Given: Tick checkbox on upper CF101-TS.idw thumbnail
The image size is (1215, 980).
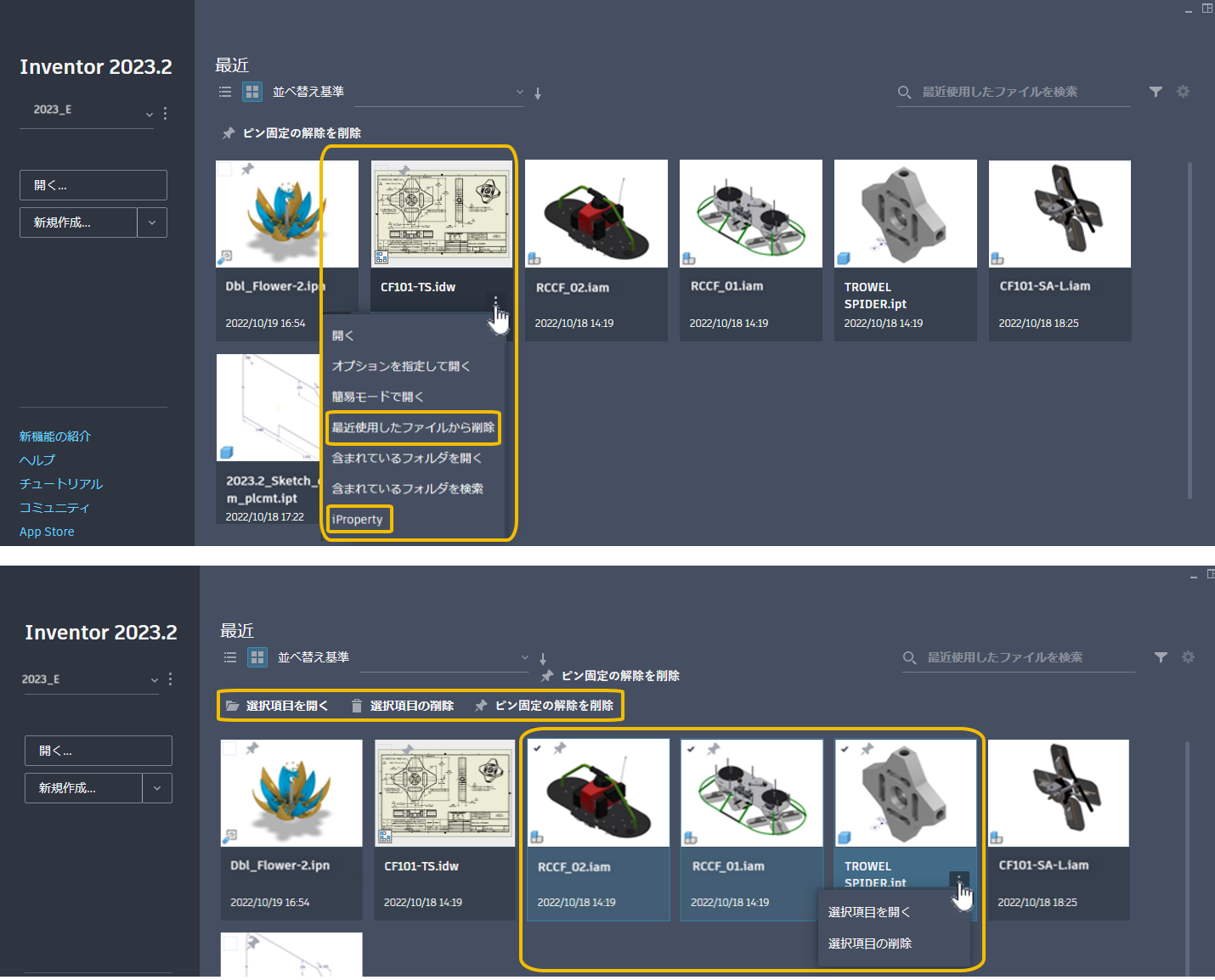Looking at the screenshot, I should tap(381, 171).
